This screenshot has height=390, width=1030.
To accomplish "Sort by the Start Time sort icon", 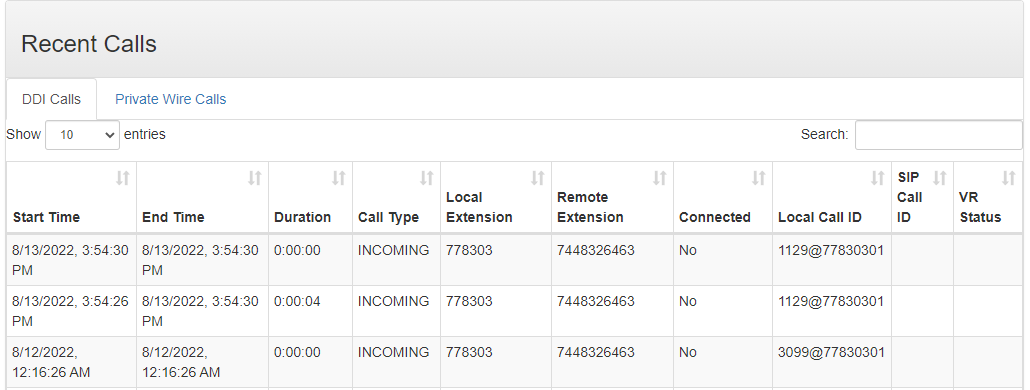I will pyautogui.click(x=123, y=178).
